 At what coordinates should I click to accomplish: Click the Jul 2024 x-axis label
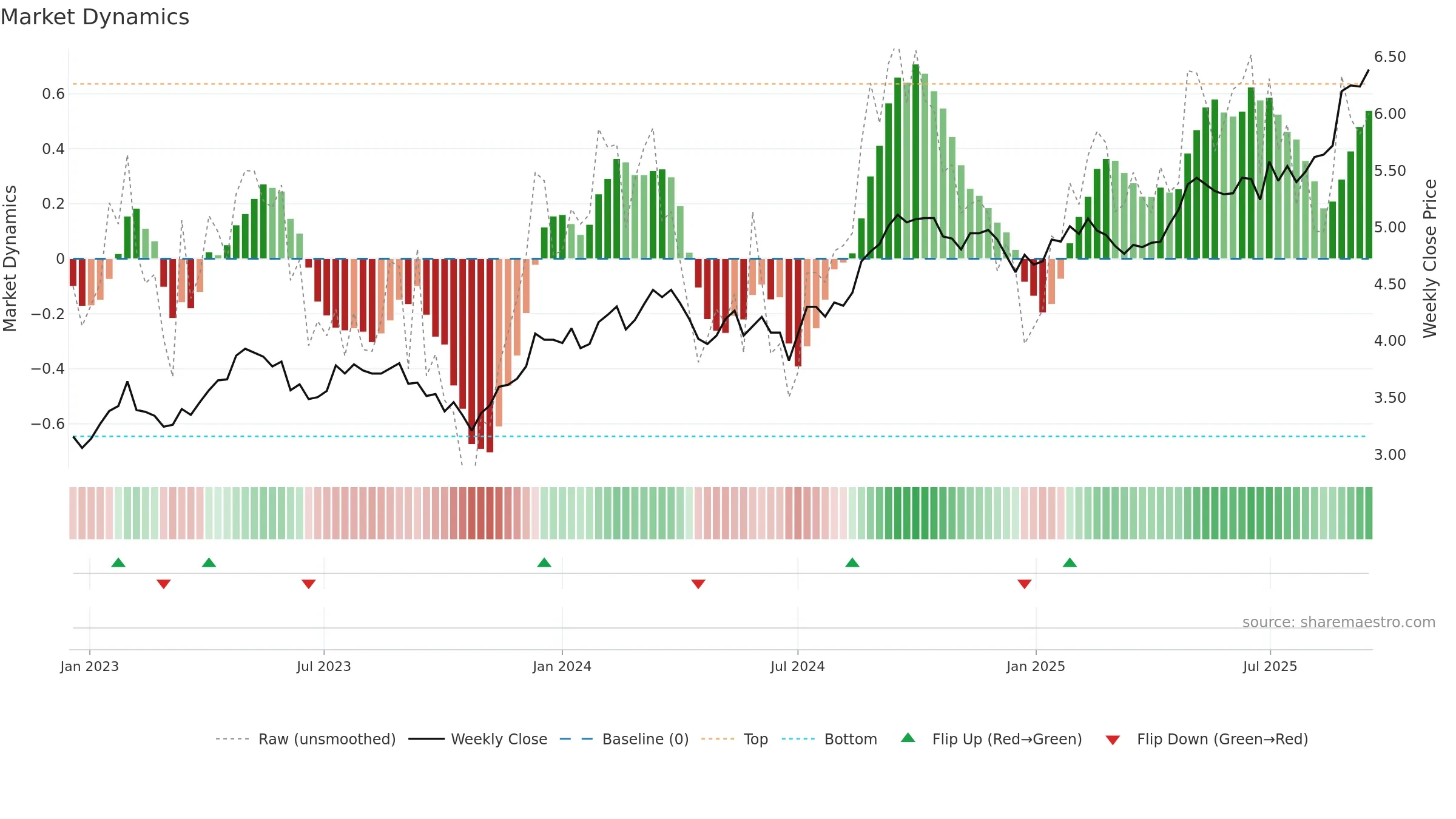pyautogui.click(x=798, y=666)
